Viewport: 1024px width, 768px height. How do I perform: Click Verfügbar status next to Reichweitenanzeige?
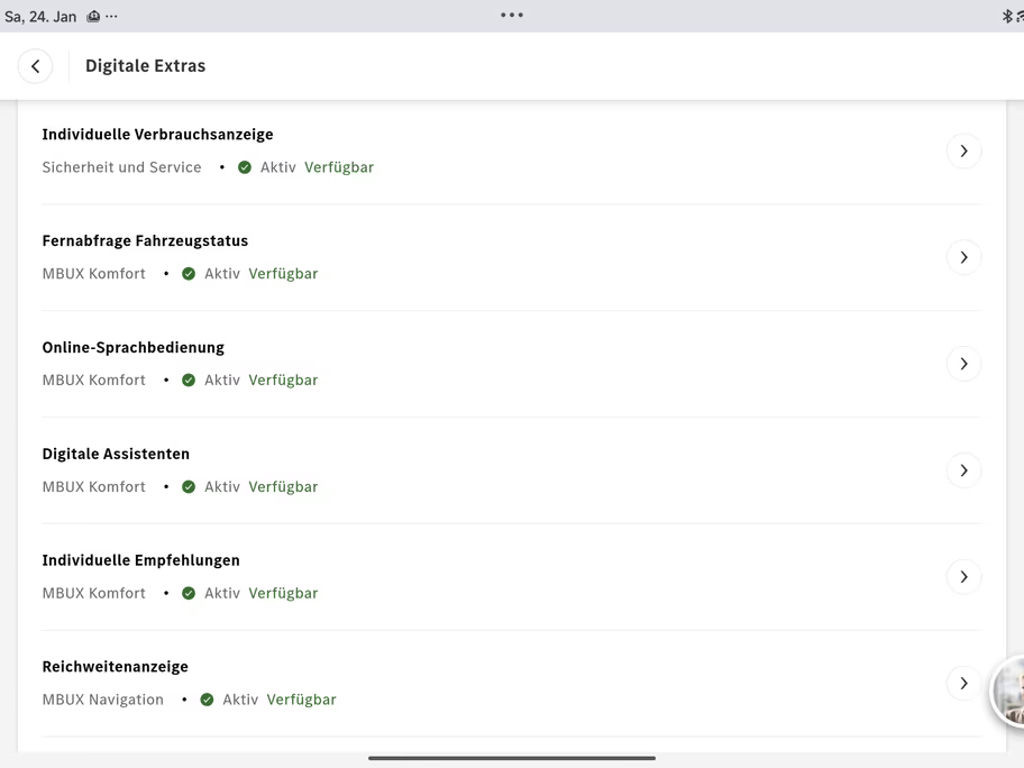pos(301,700)
